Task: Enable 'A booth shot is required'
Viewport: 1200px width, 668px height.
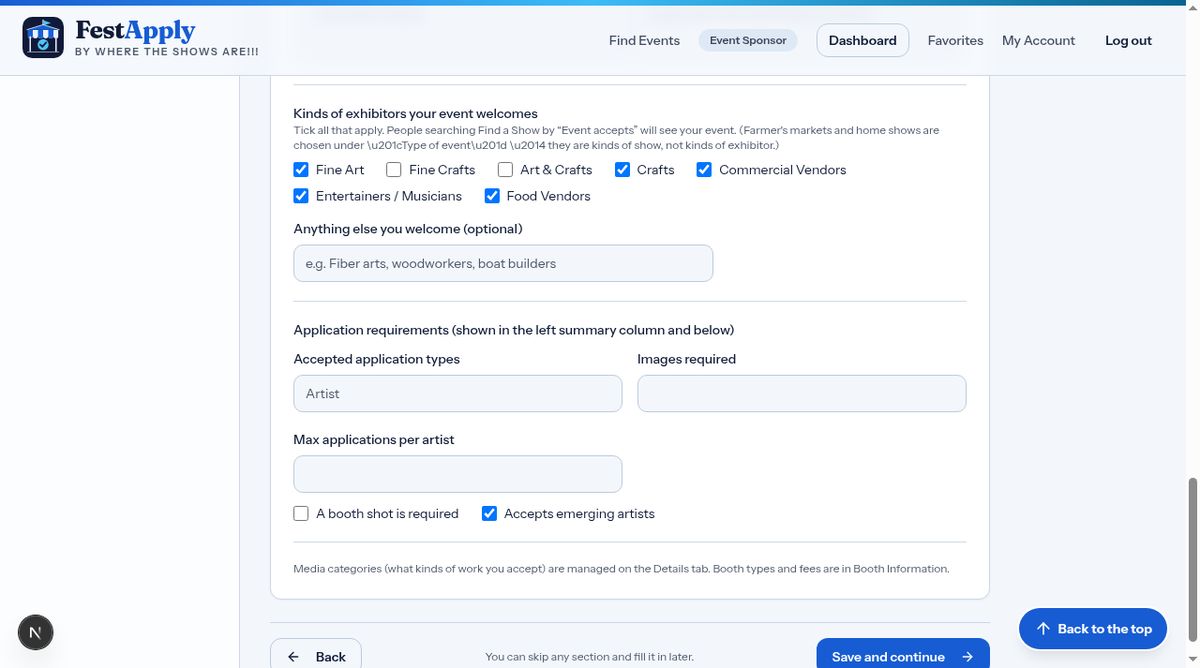Action: pyautogui.click(x=301, y=514)
